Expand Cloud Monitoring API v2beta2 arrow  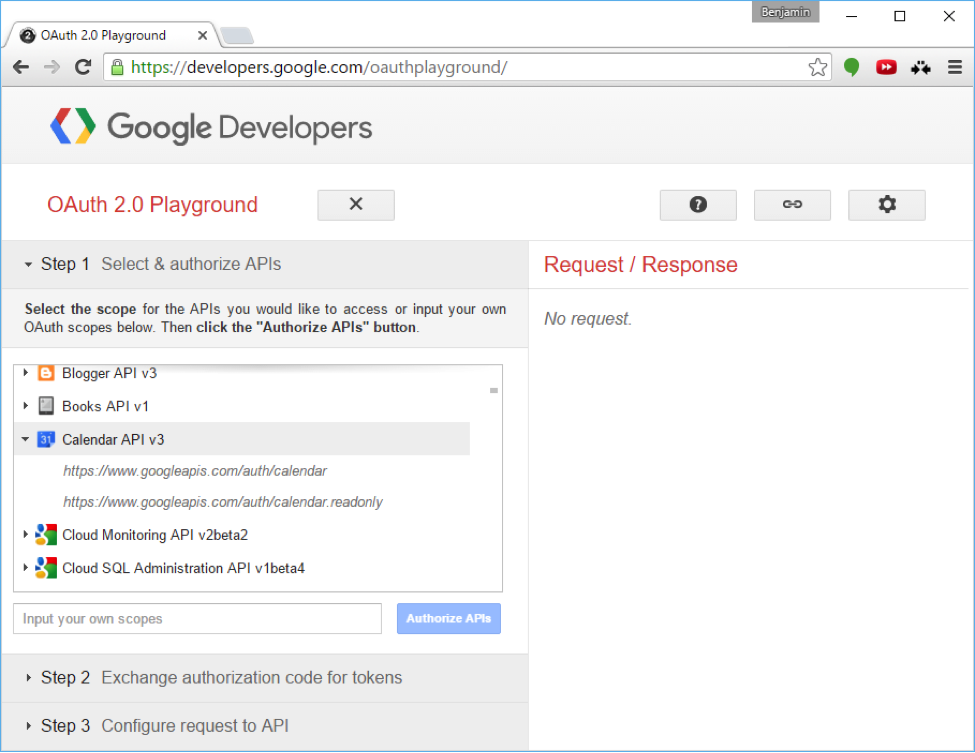tap(25, 534)
